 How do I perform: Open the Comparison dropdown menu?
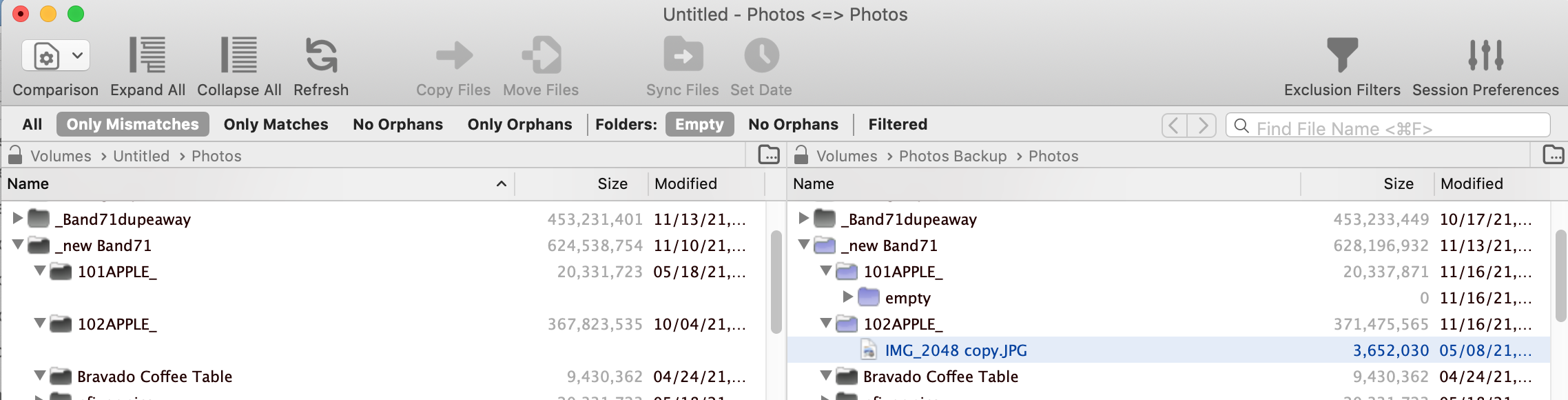coord(56,55)
